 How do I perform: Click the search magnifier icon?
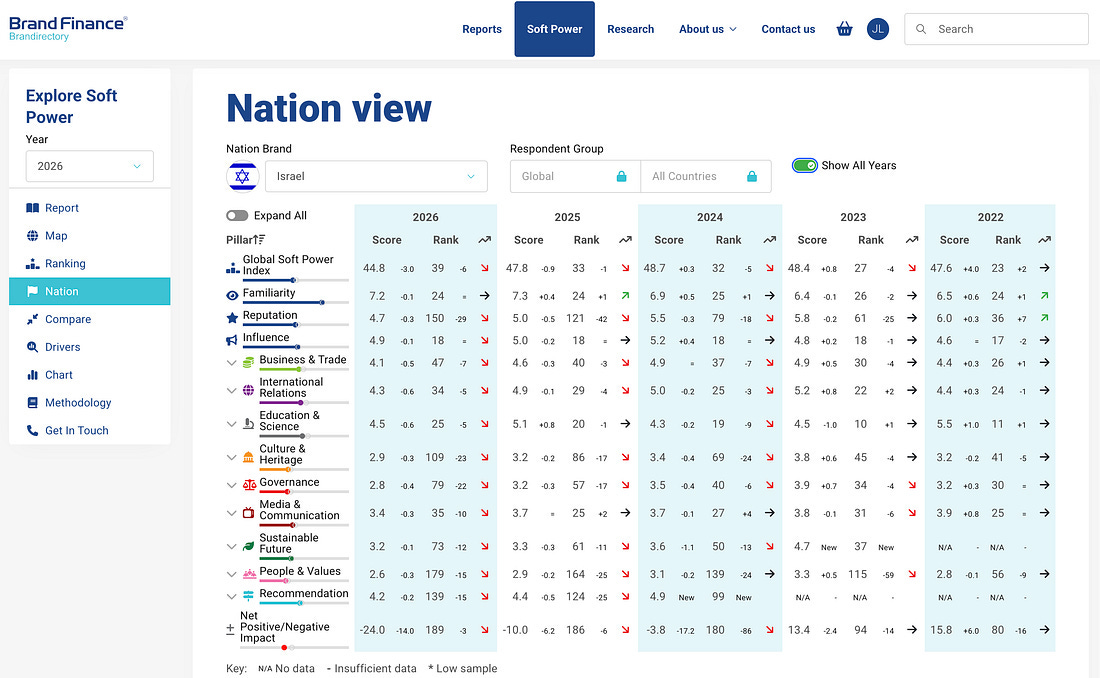[921, 29]
